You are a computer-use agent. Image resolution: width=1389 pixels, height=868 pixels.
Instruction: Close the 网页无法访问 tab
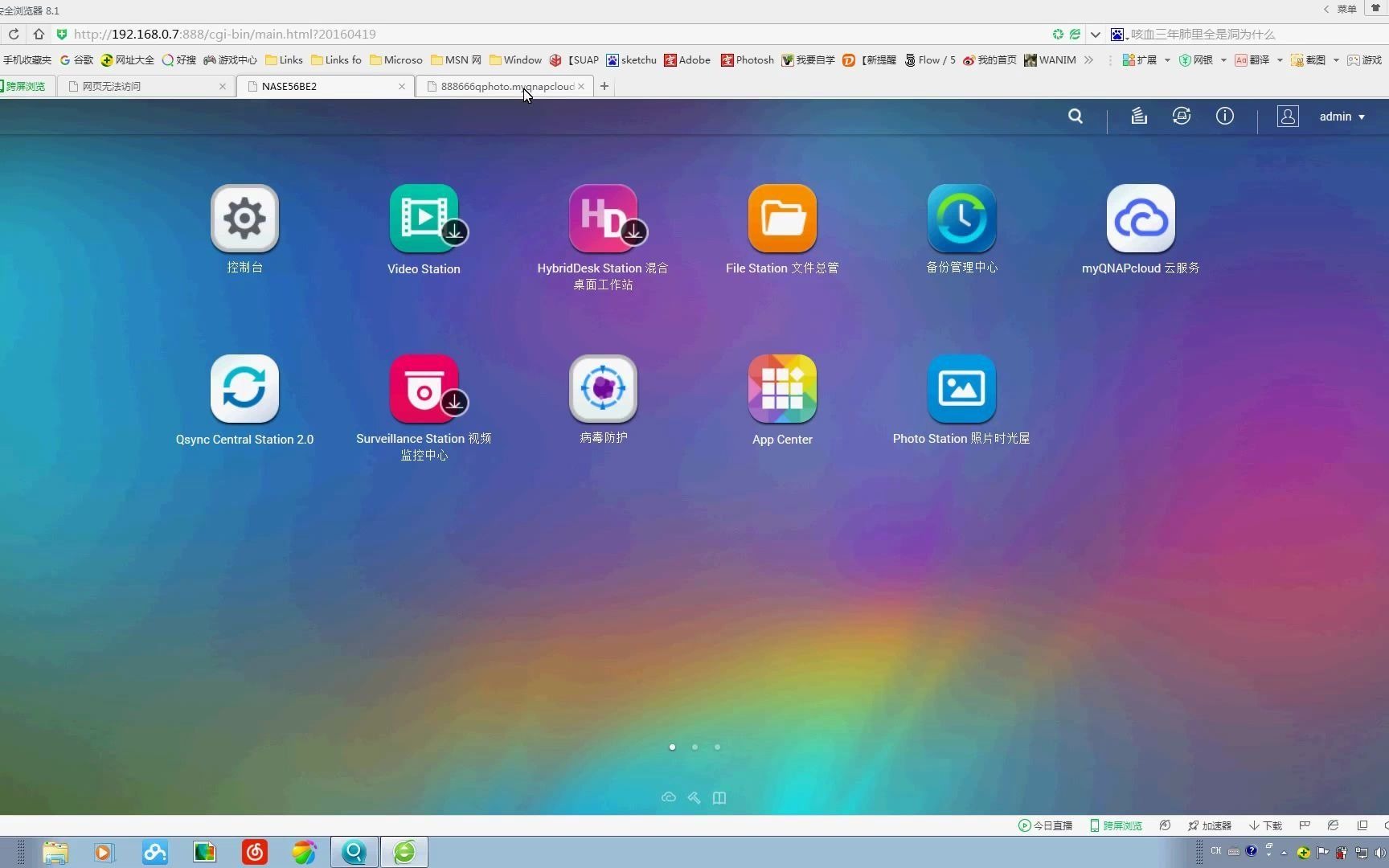click(223, 86)
